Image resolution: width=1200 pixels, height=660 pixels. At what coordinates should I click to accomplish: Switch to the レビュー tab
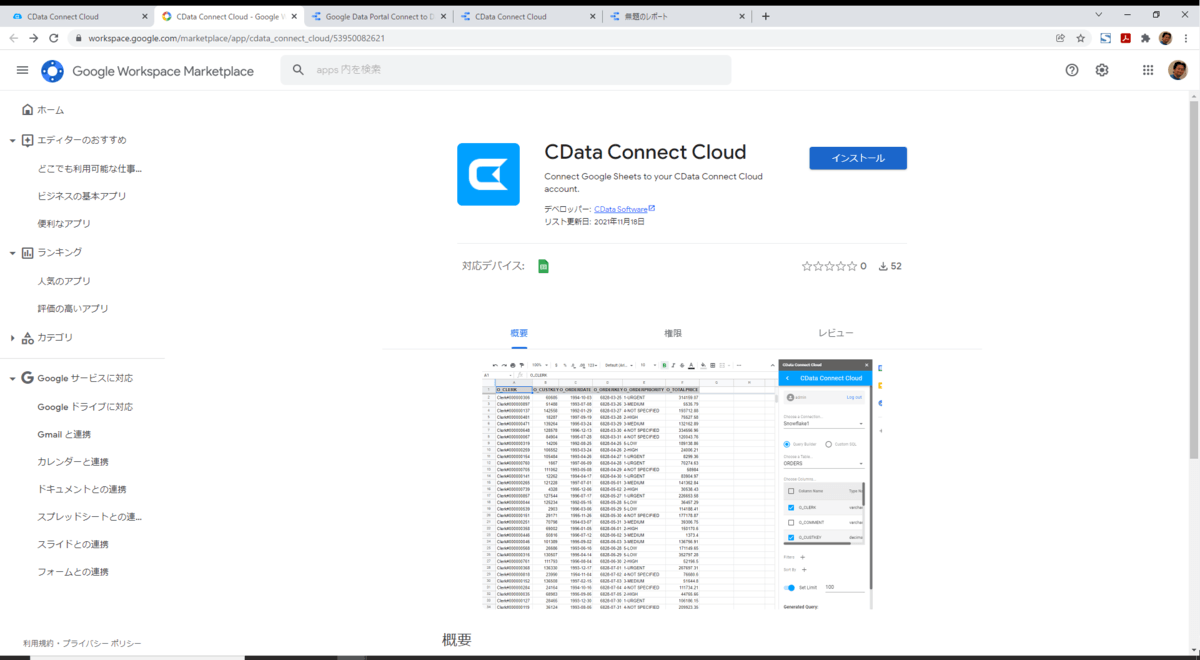click(836, 333)
